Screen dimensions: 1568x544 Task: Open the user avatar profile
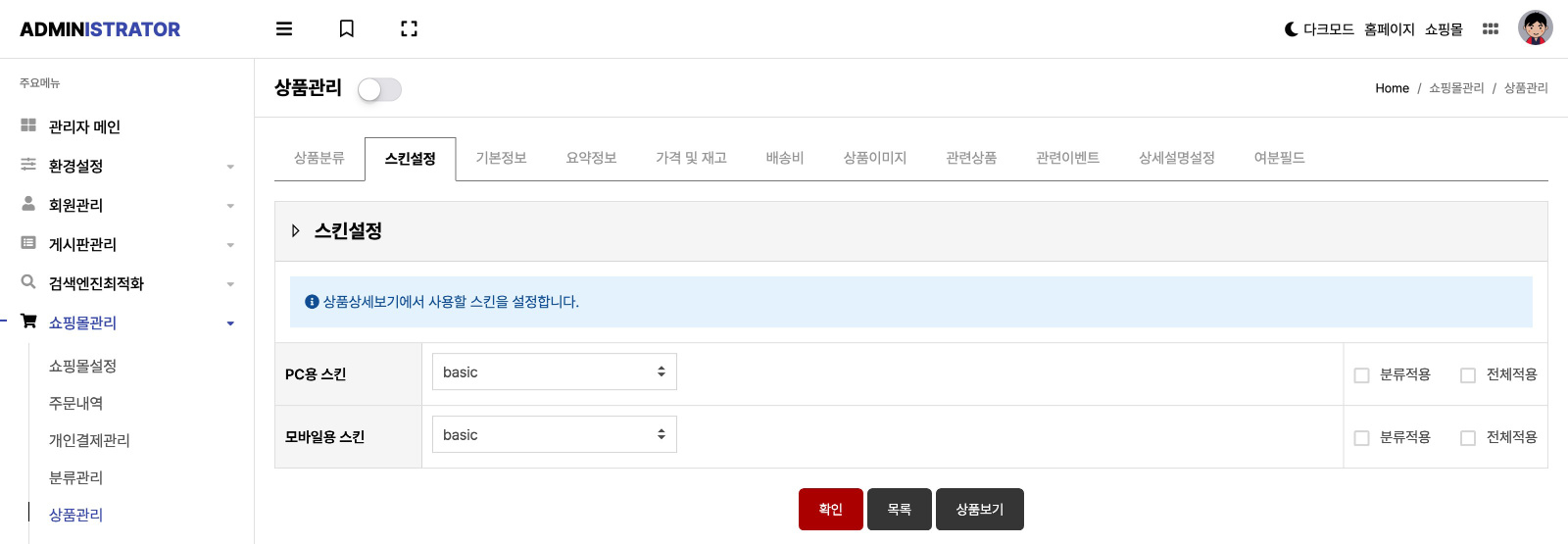[x=1536, y=28]
